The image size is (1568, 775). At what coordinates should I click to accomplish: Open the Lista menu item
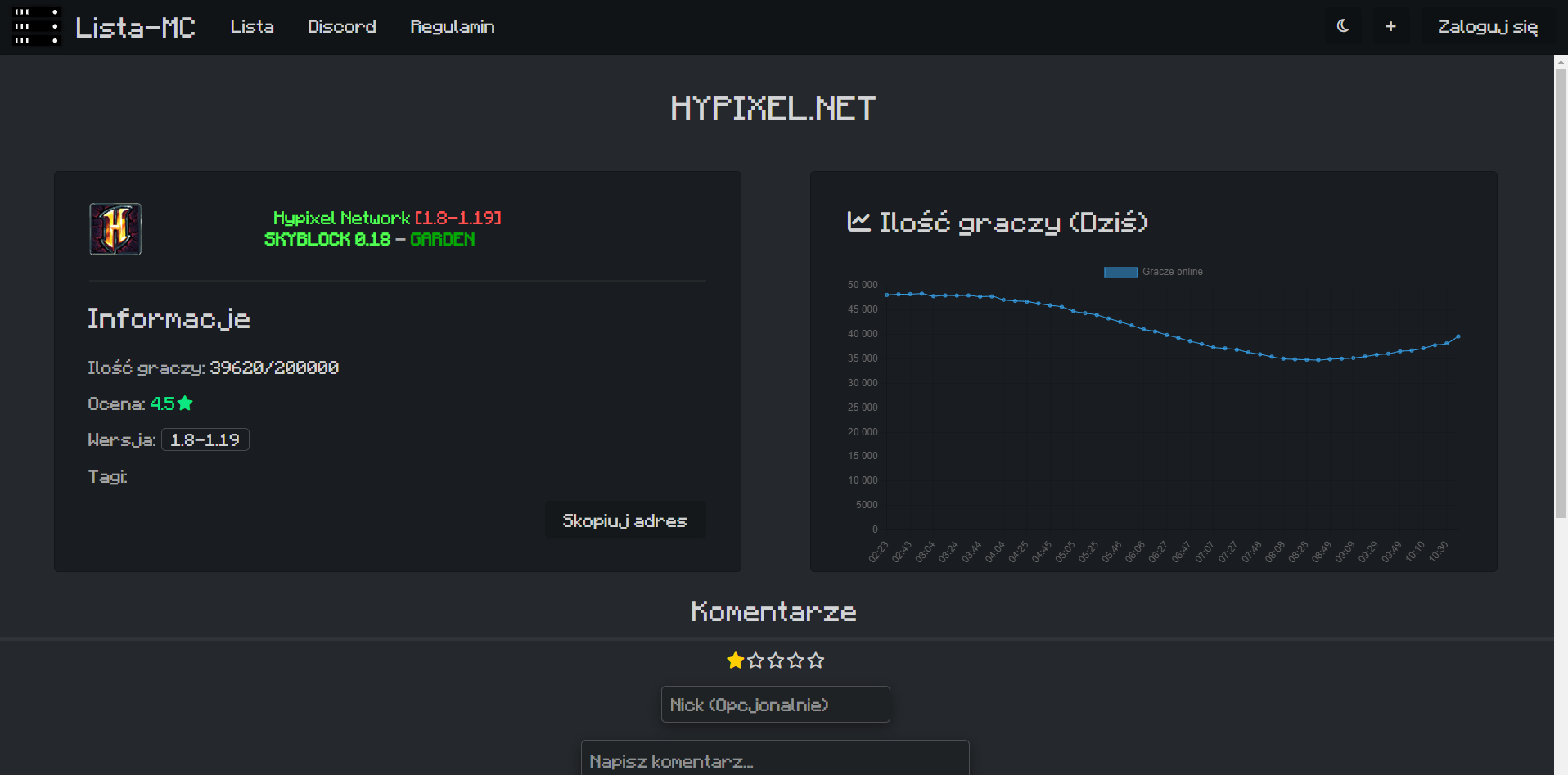[252, 27]
